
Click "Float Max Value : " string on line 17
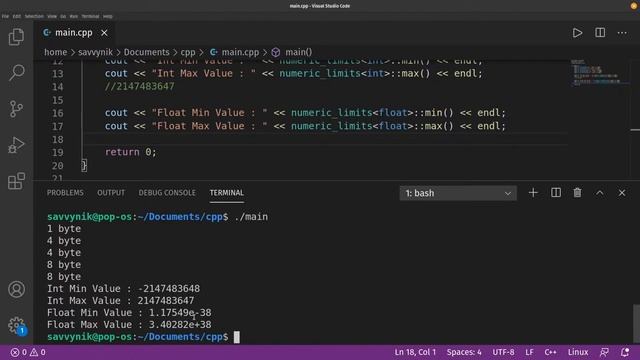coord(209,126)
